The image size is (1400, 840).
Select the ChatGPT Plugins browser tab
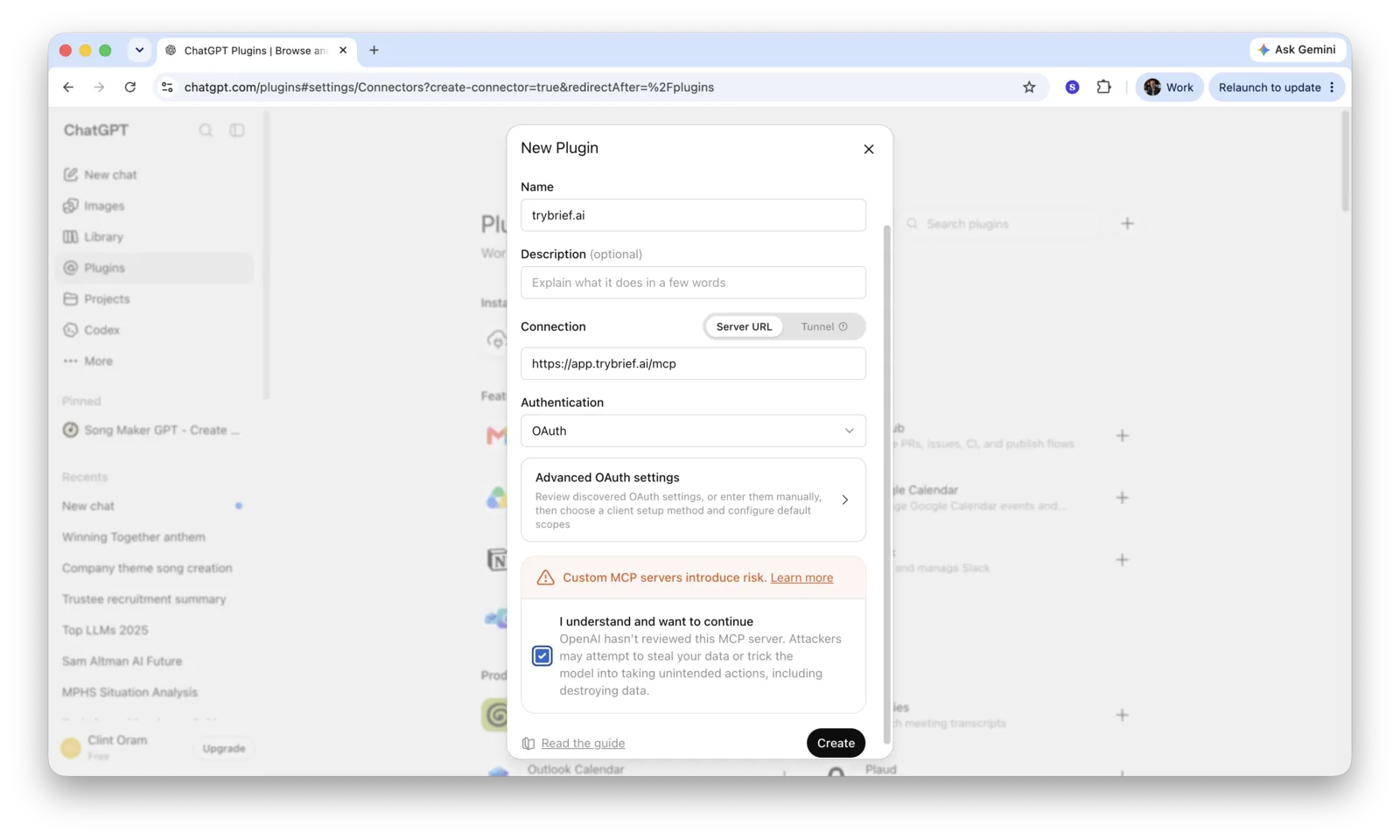255,51
